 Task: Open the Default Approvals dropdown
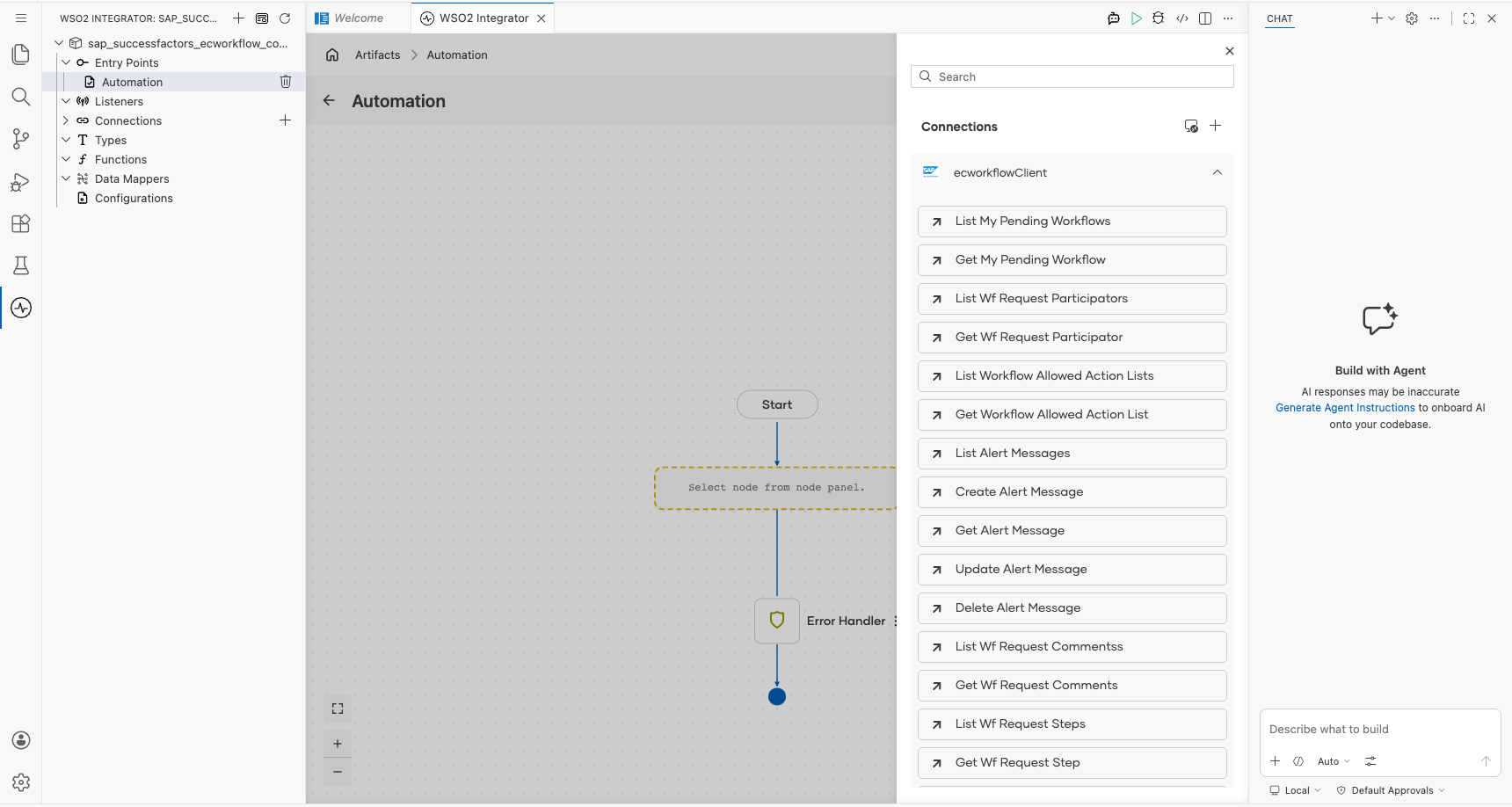(x=1391, y=790)
